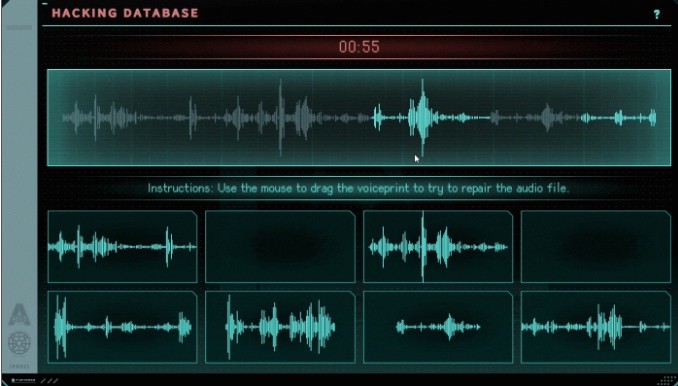This screenshot has width=678, height=386.
Task: Click the small square icon in bottom bar
Action: (13, 381)
